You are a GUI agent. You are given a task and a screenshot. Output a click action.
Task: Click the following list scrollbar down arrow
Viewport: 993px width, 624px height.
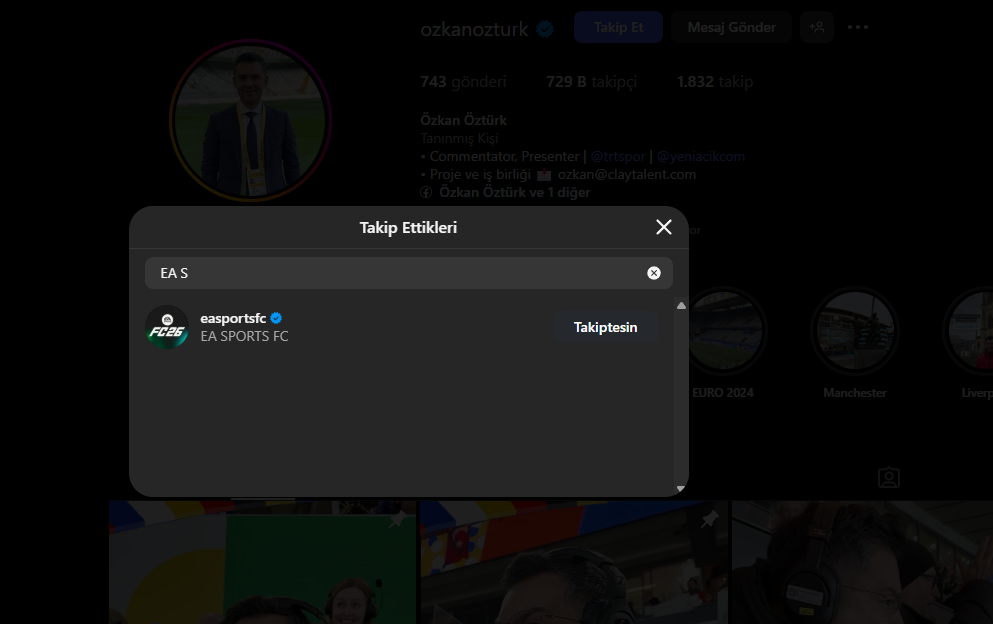[x=681, y=488]
